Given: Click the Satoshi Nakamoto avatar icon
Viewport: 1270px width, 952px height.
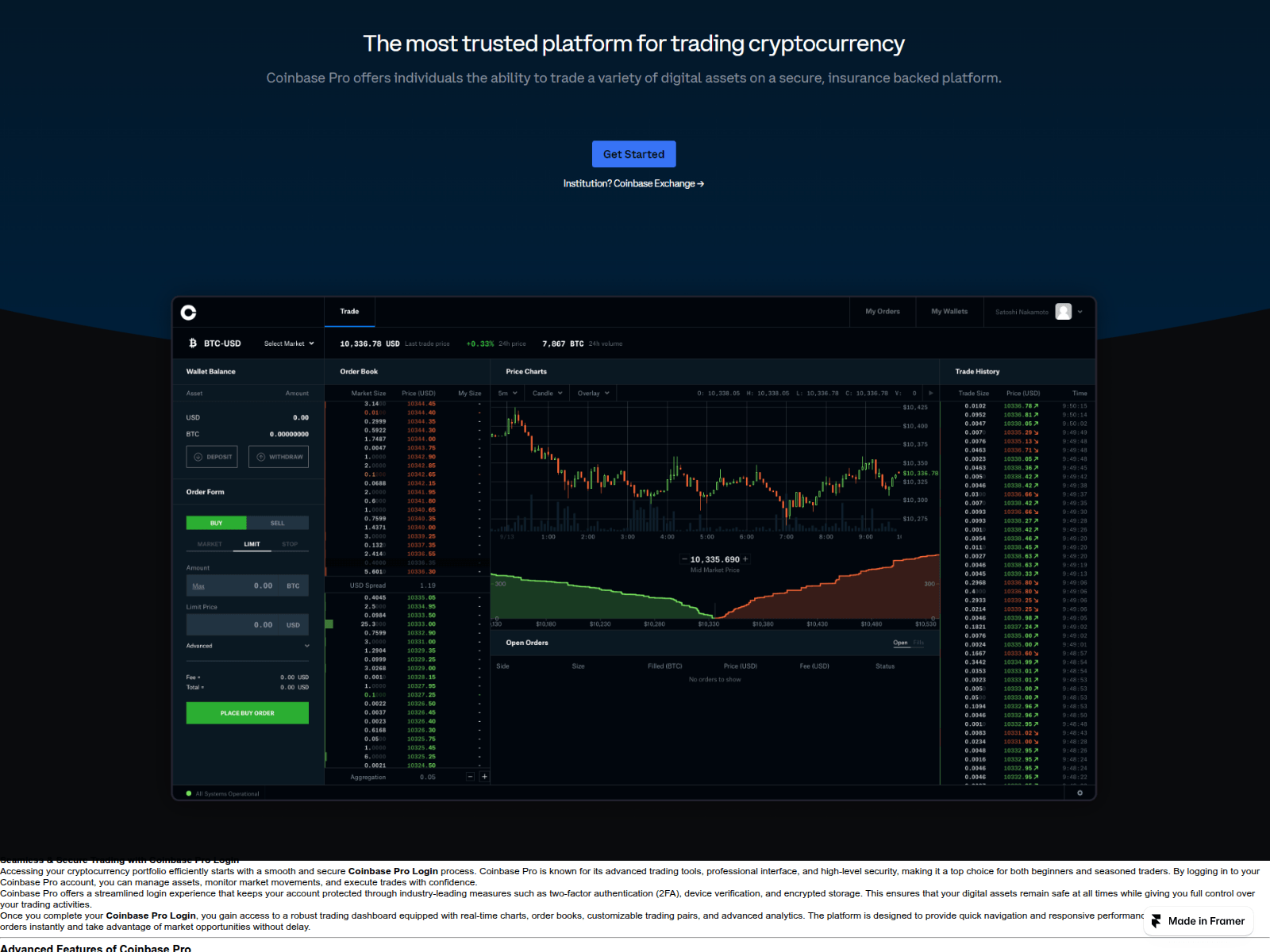Looking at the screenshot, I should [x=1064, y=312].
